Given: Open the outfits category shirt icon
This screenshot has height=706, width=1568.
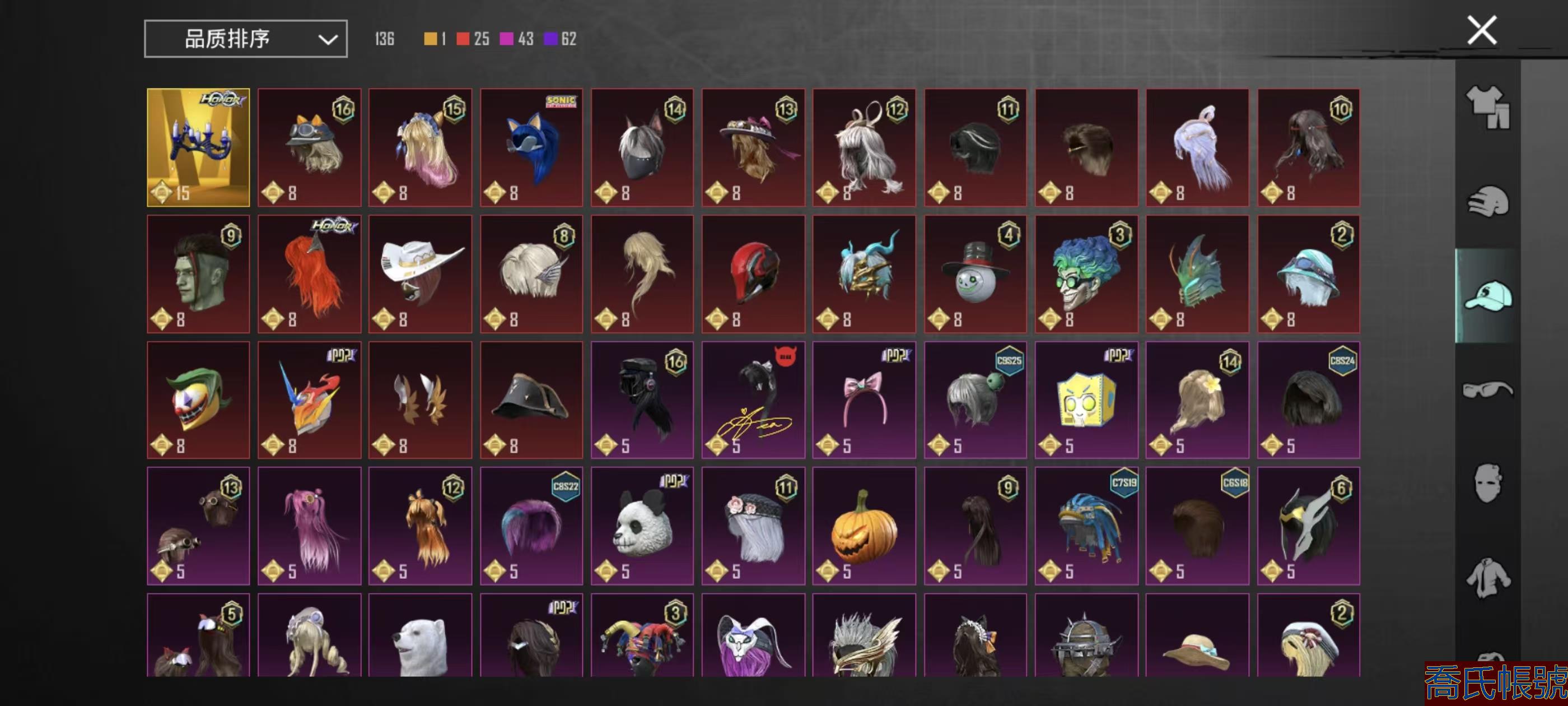Looking at the screenshot, I should click(x=1488, y=106).
